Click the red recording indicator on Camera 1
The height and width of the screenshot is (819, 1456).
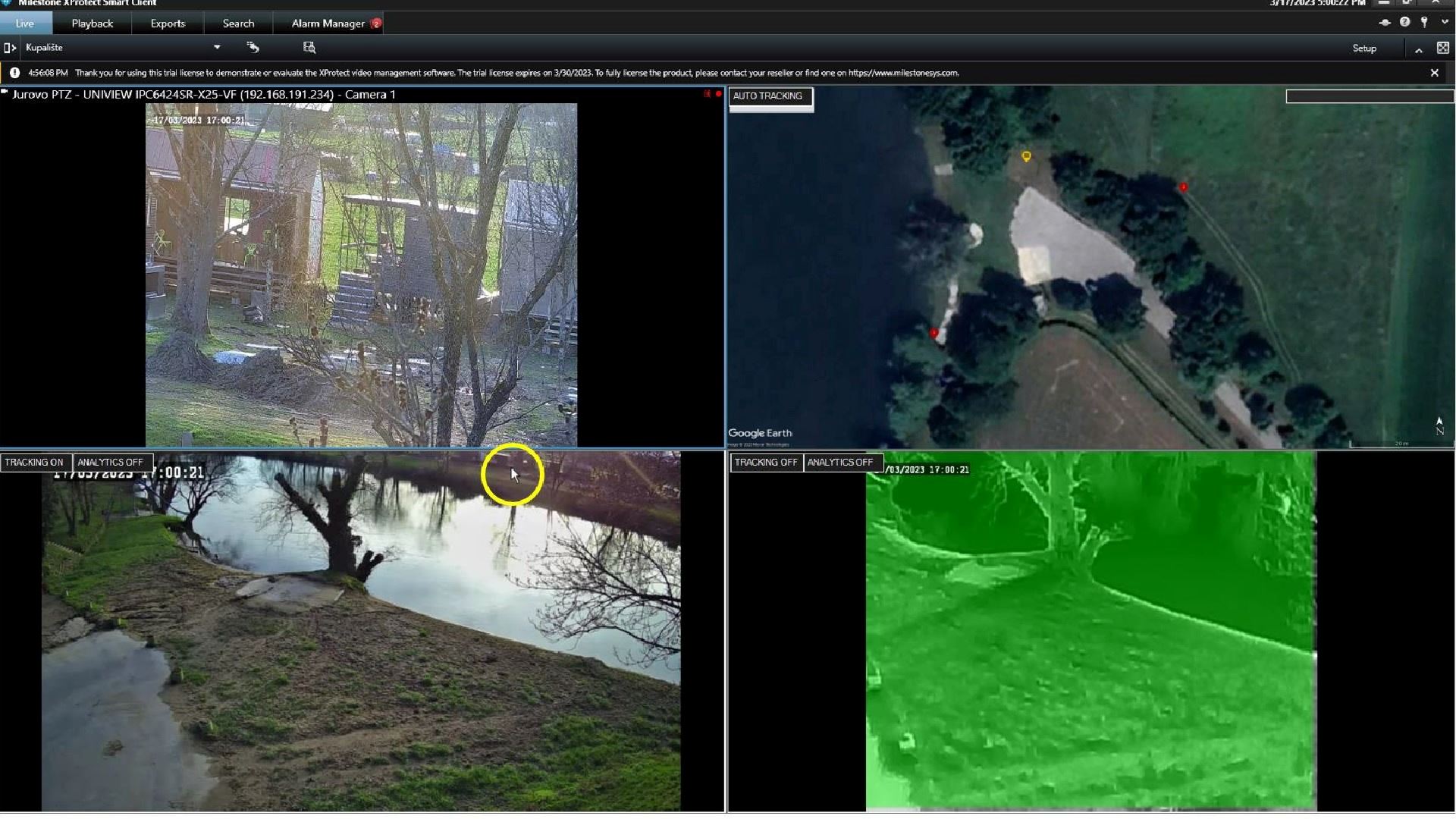click(x=718, y=94)
